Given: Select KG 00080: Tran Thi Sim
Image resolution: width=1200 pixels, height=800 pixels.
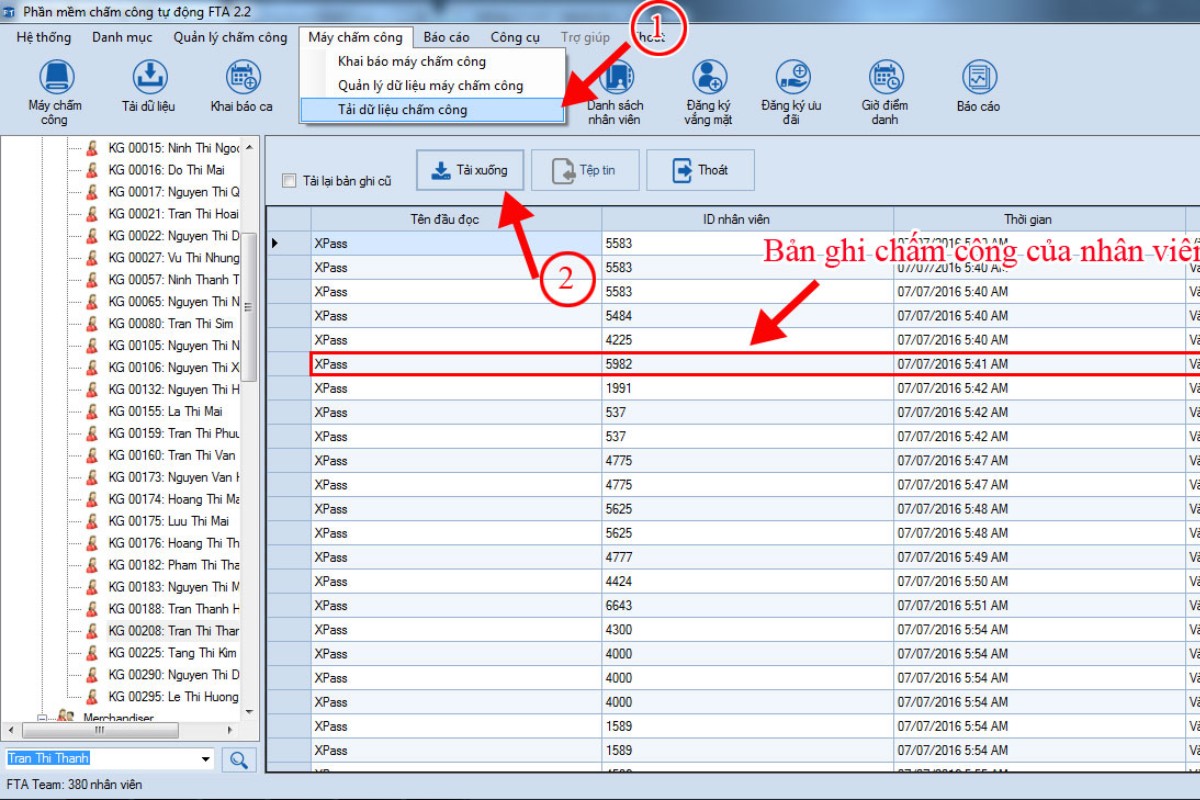Looking at the screenshot, I should point(170,323).
